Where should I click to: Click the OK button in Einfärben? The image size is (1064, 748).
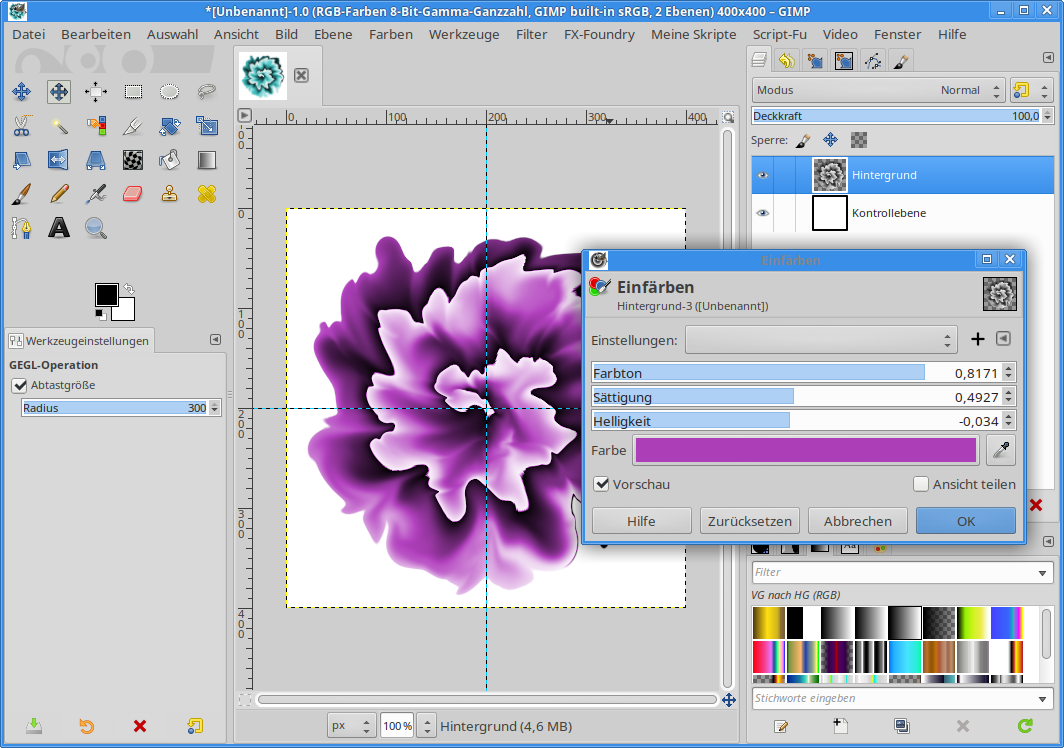pyautogui.click(x=965, y=521)
